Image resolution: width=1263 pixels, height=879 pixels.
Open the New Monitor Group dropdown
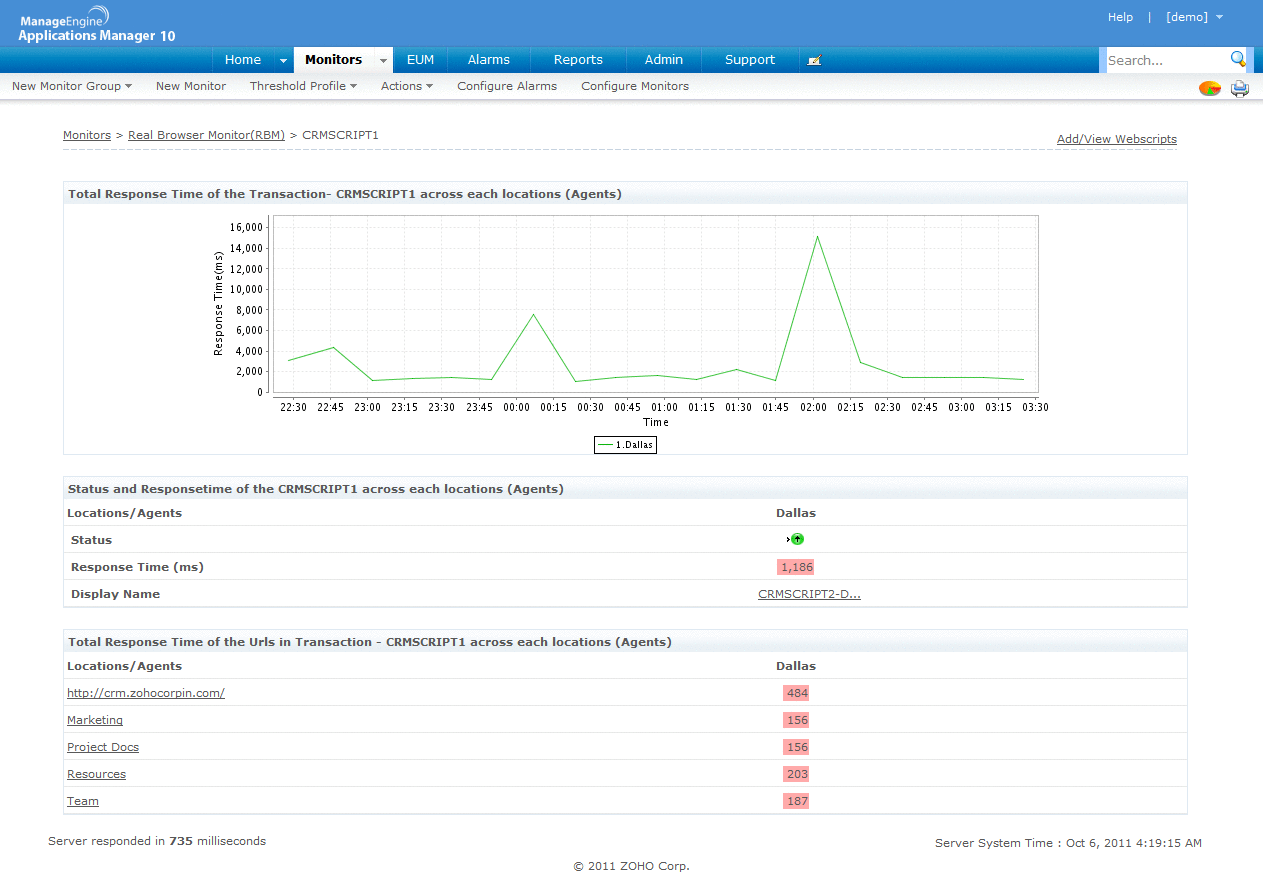click(x=72, y=86)
